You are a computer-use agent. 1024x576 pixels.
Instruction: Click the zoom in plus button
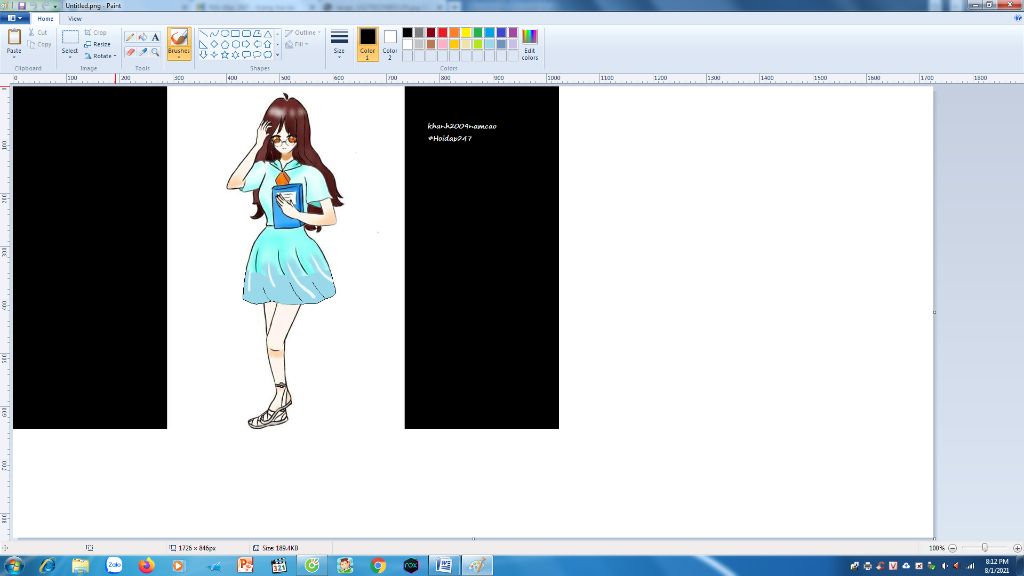pyautogui.click(x=1017, y=548)
